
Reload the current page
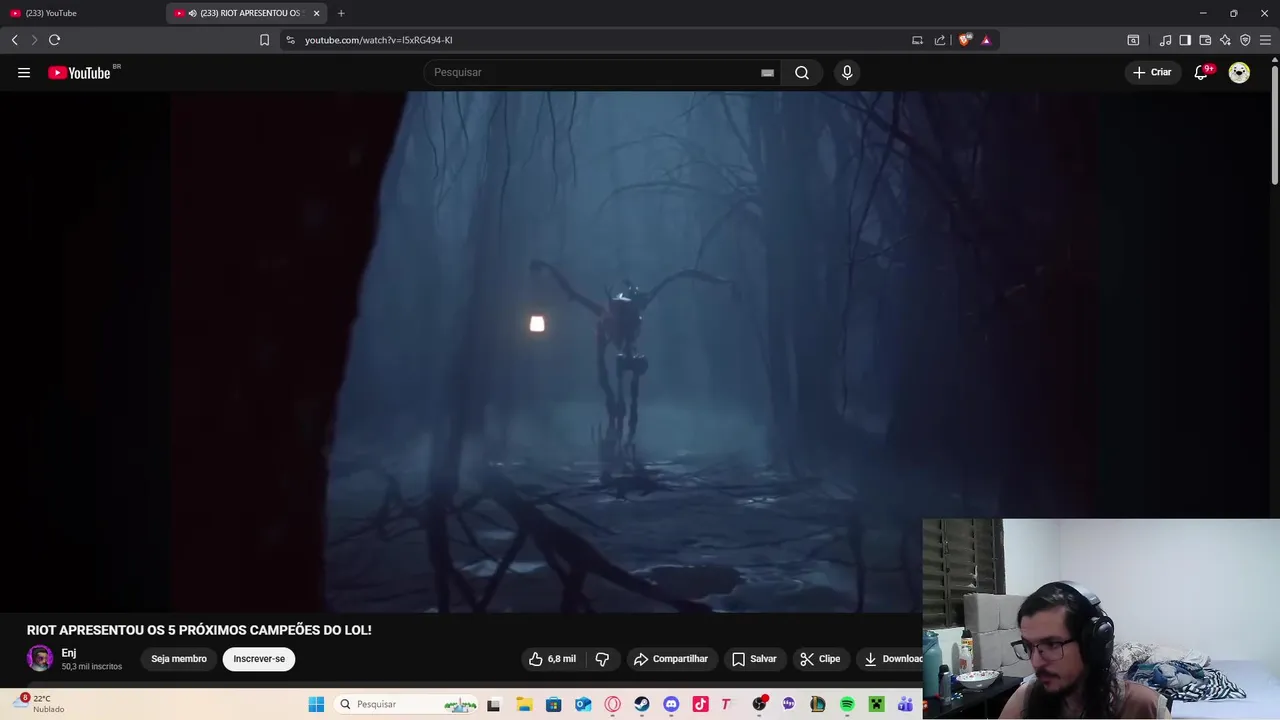[55, 40]
